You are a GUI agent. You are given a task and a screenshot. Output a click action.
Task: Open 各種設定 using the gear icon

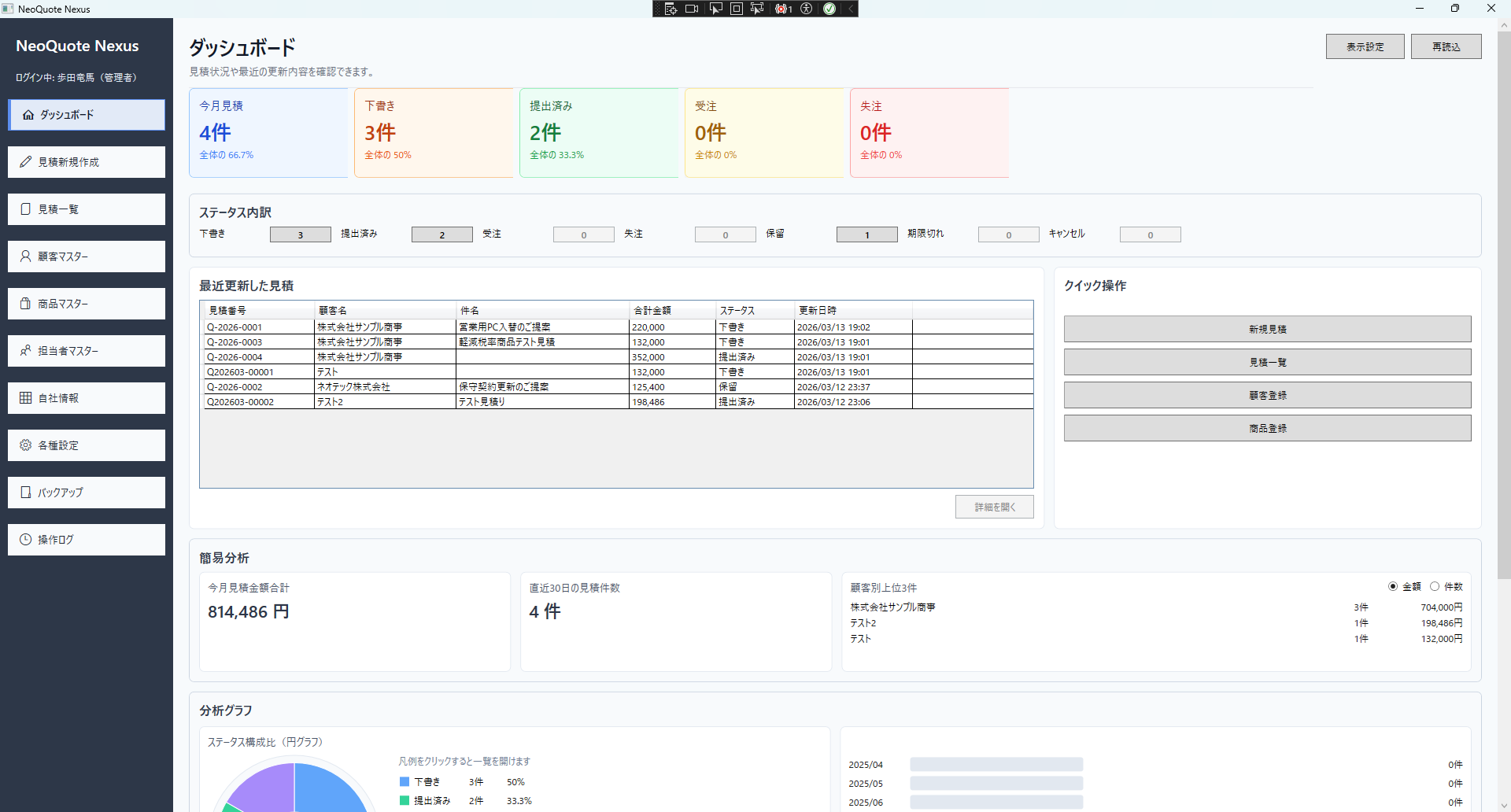[26, 445]
